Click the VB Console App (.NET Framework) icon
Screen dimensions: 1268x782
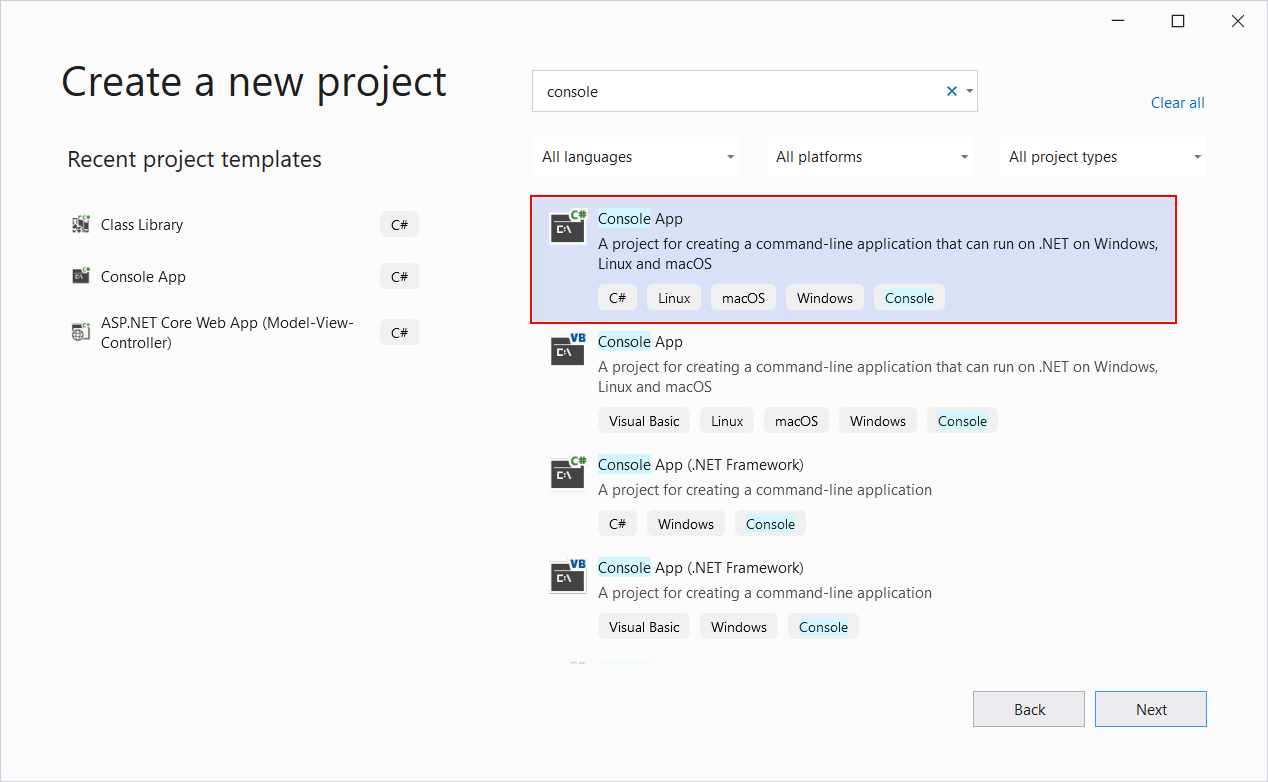pos(567,576)
